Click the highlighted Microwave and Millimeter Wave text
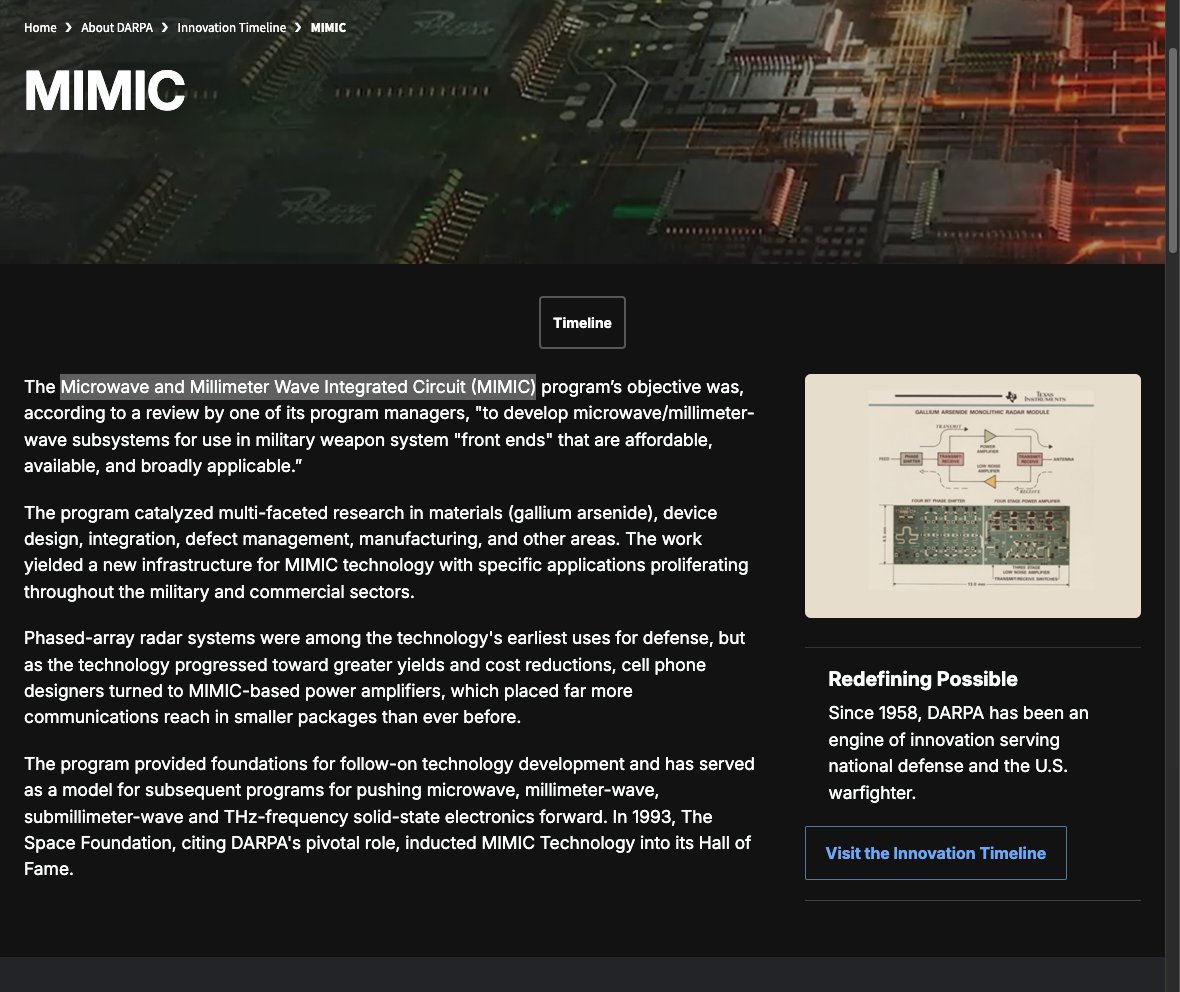Image resolution: width=1180 pixels, height=992 pixels. point(298,387)
